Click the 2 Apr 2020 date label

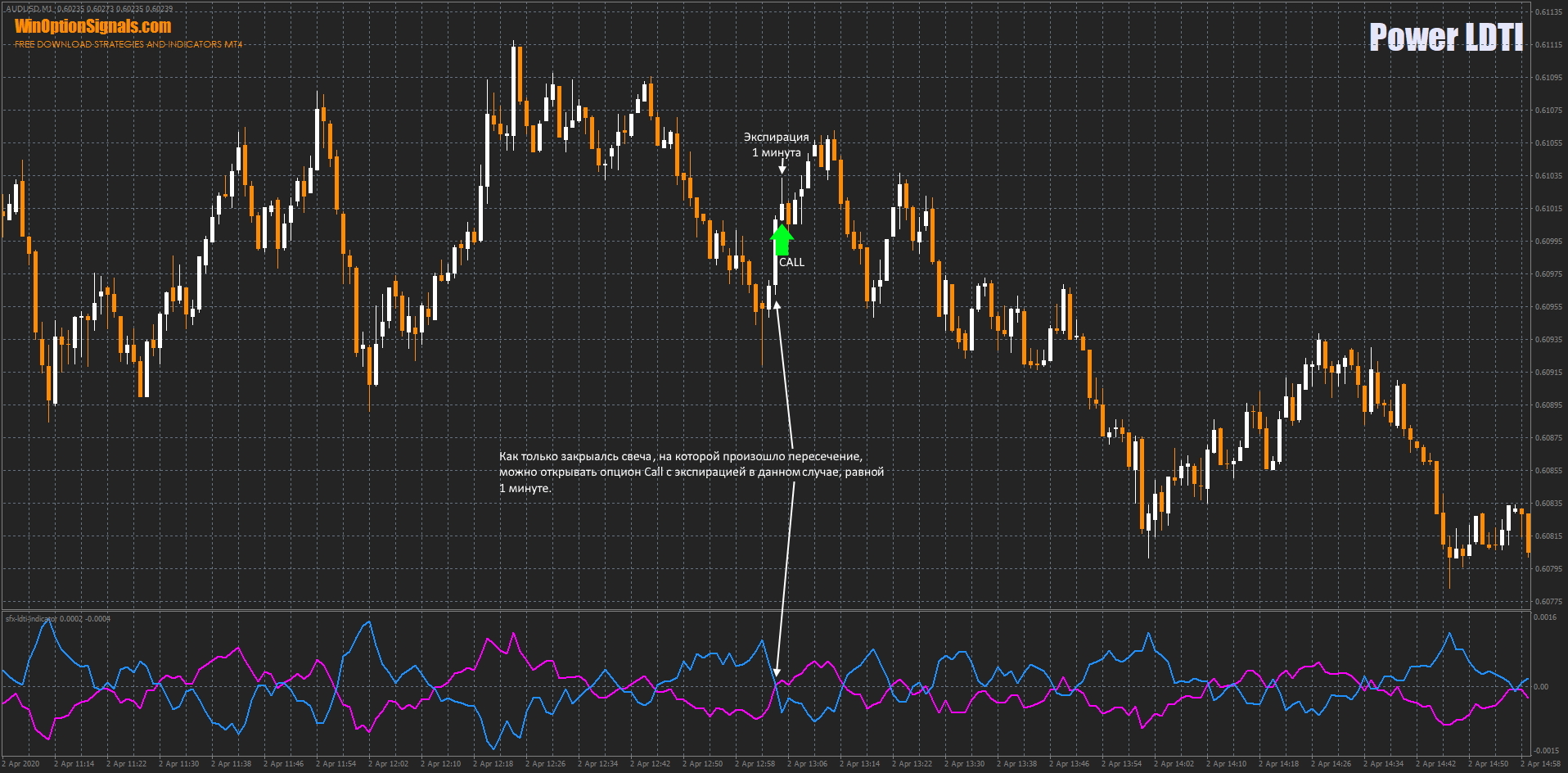tap(21, 764)
